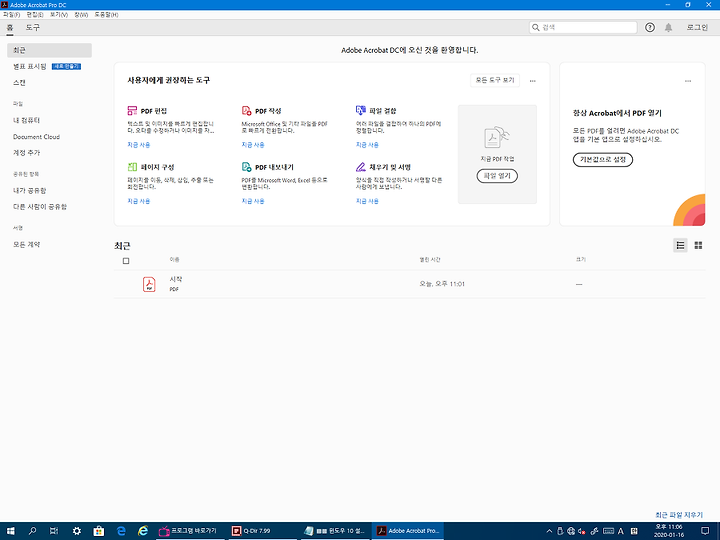Show hidden system tray icons
Image resolution: width=720 pixels, height=540 pixels.
coord(549,531)
